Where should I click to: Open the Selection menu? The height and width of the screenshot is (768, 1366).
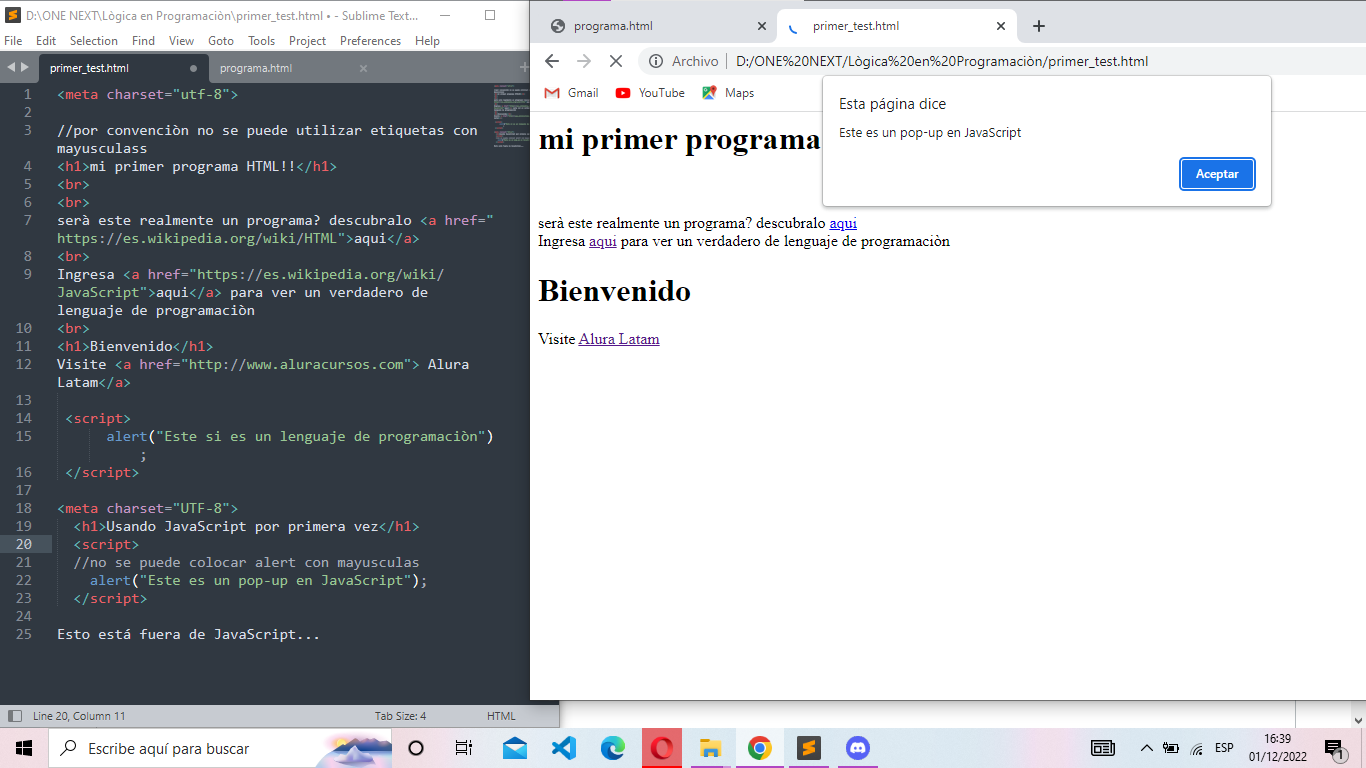coord(94,41)
